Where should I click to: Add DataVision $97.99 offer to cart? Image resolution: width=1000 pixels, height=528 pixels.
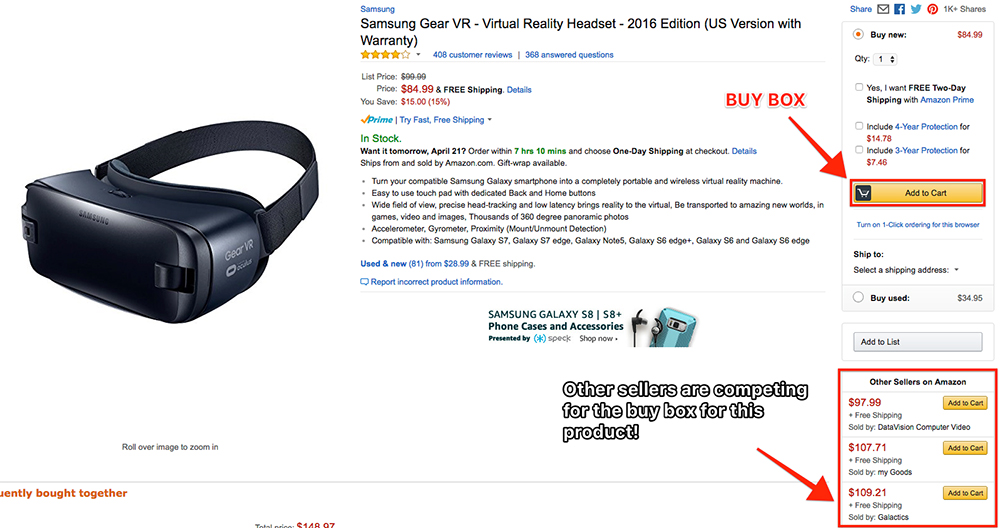point(965,403)
